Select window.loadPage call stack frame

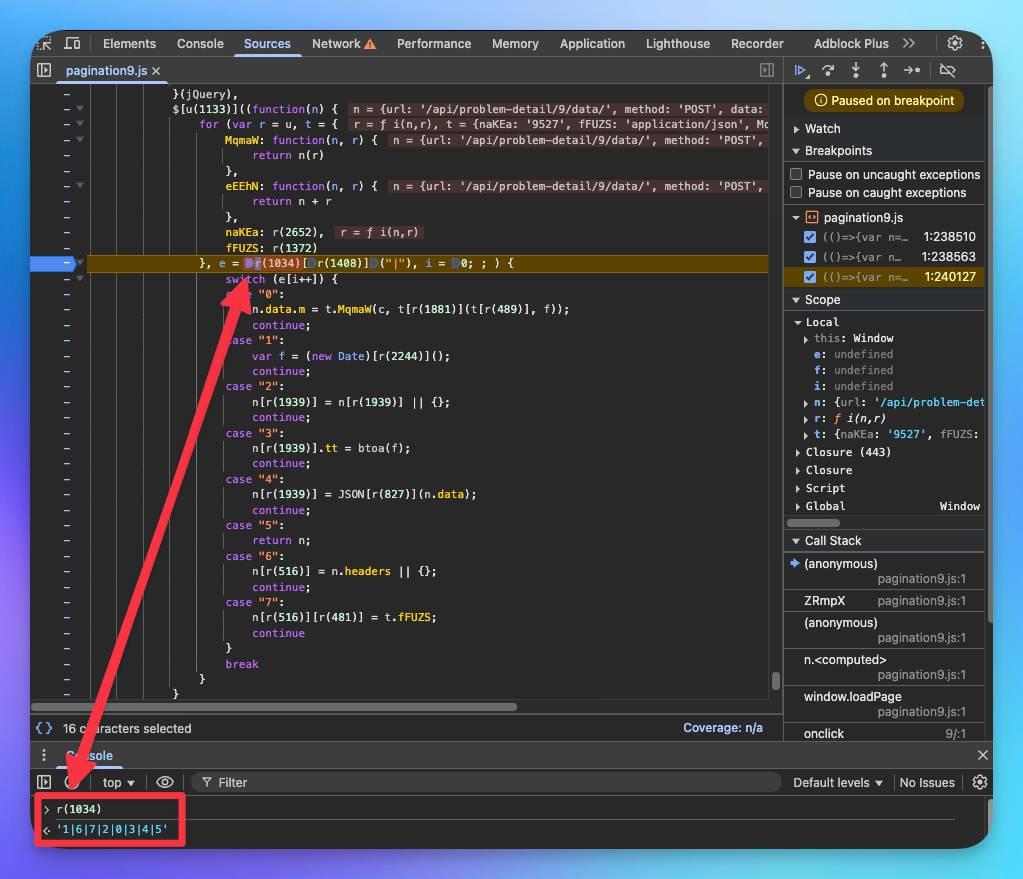pyautogui.click(x=883, y=703)
